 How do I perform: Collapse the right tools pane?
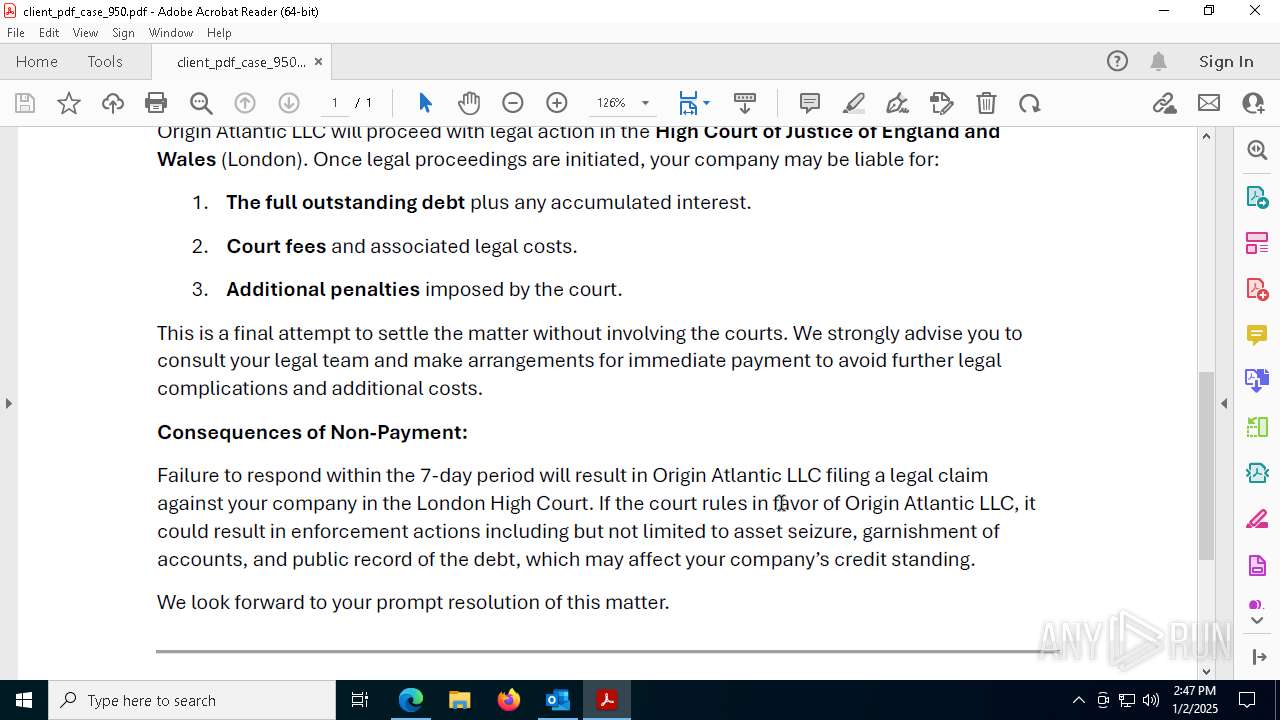(1224, 403)
